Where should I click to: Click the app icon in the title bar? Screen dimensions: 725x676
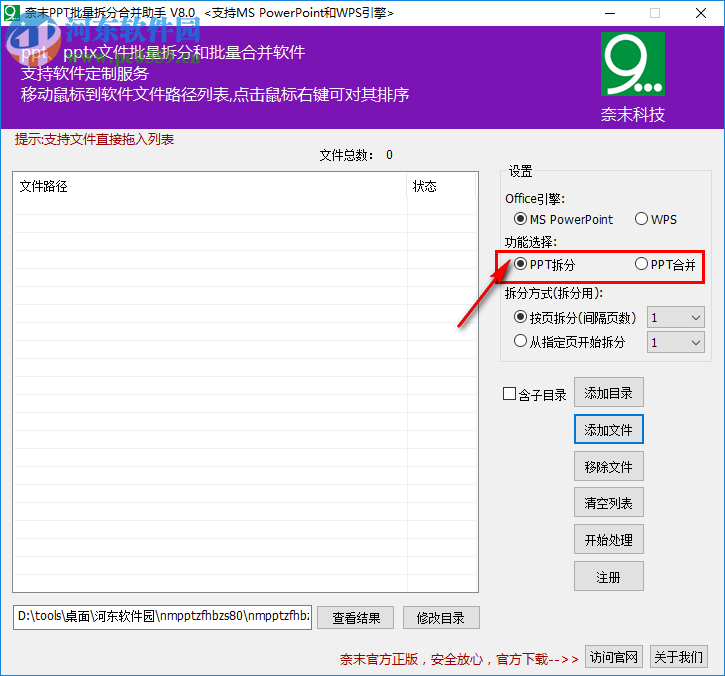(11, 12)
